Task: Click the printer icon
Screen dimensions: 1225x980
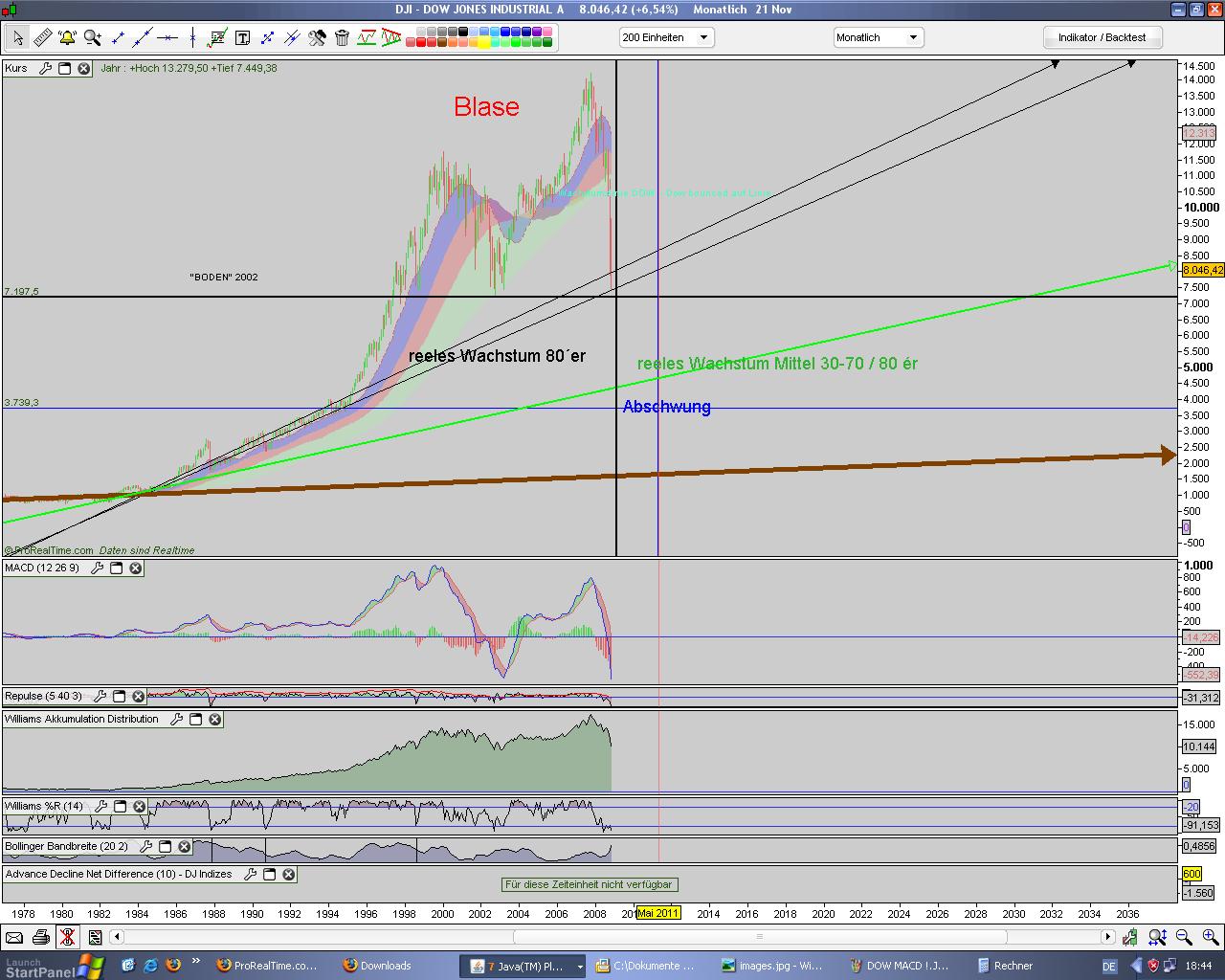Action: click(x=41, y=937)
